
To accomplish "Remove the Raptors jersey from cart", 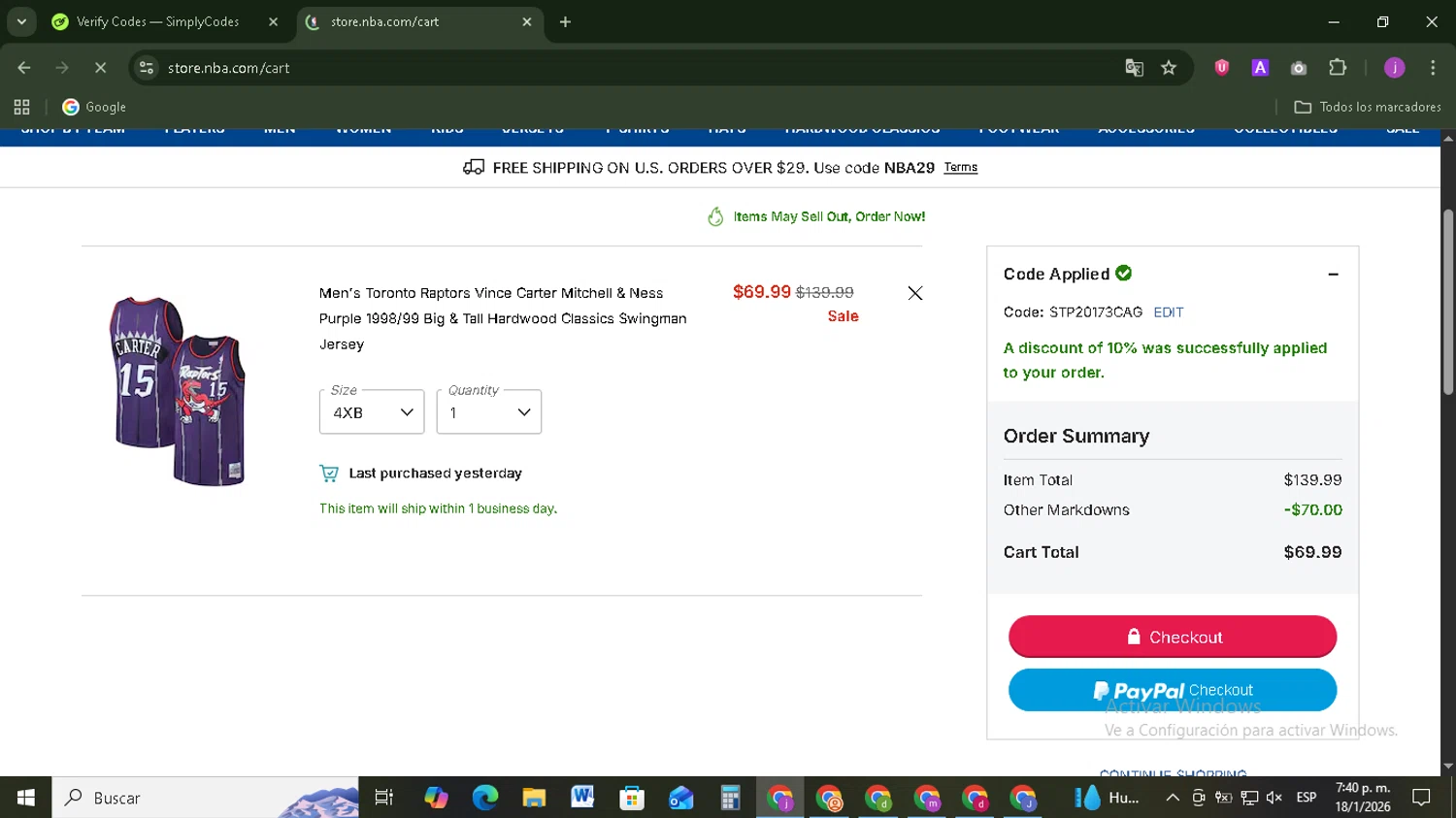I will coord(914,293).
